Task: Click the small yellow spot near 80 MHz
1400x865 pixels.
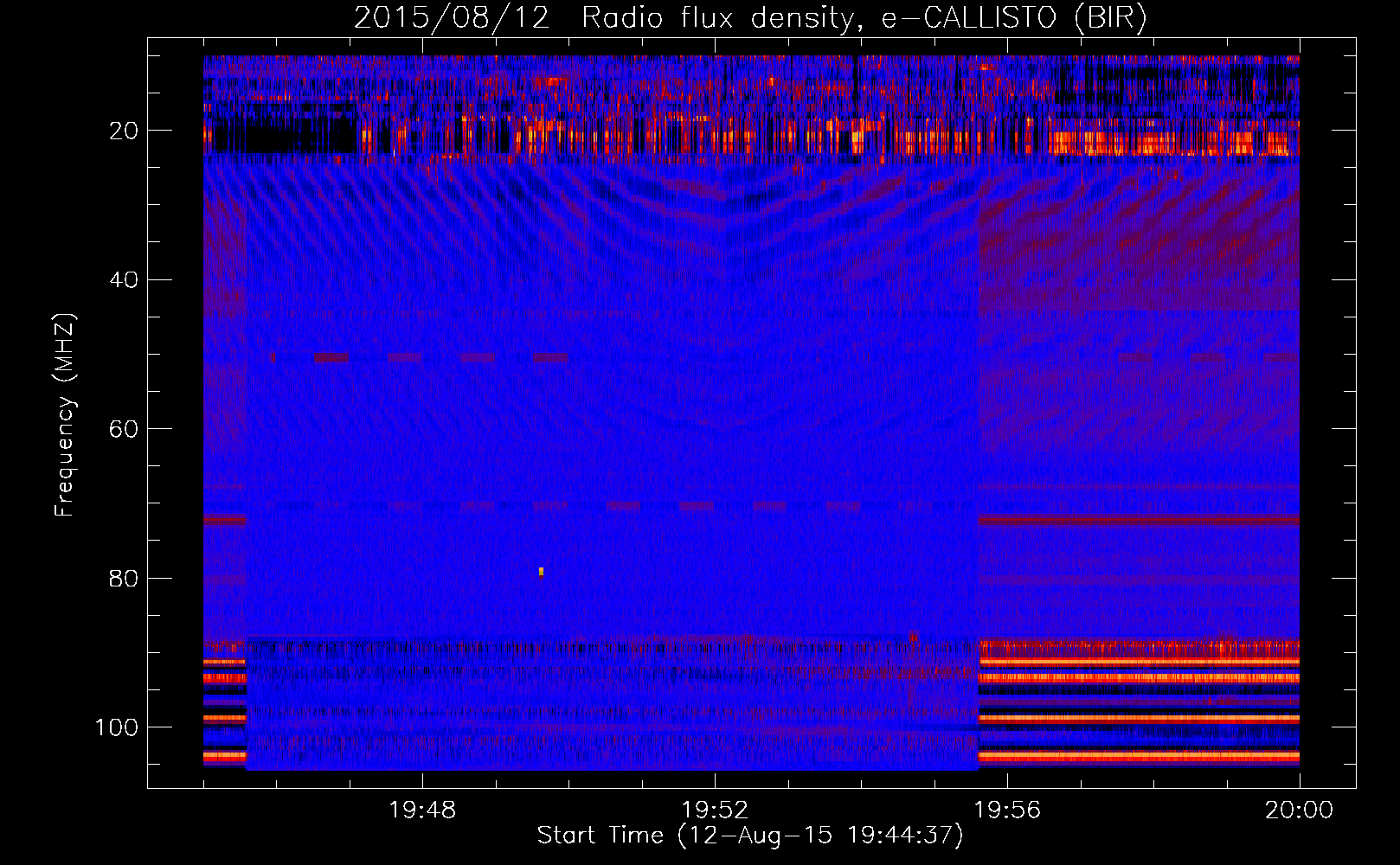Action: click(x=542, y=571)
